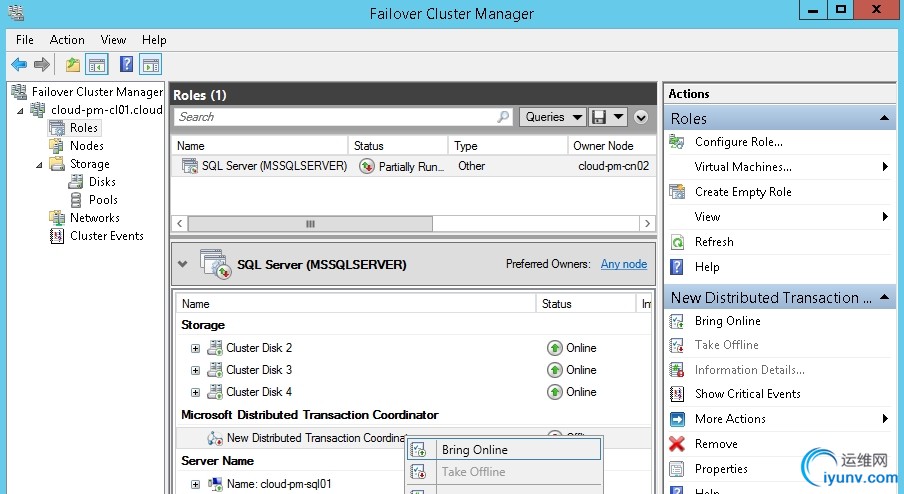
Task: Click the roles list horizontal scrollbar thumb
Action: (x=310, y=224)
